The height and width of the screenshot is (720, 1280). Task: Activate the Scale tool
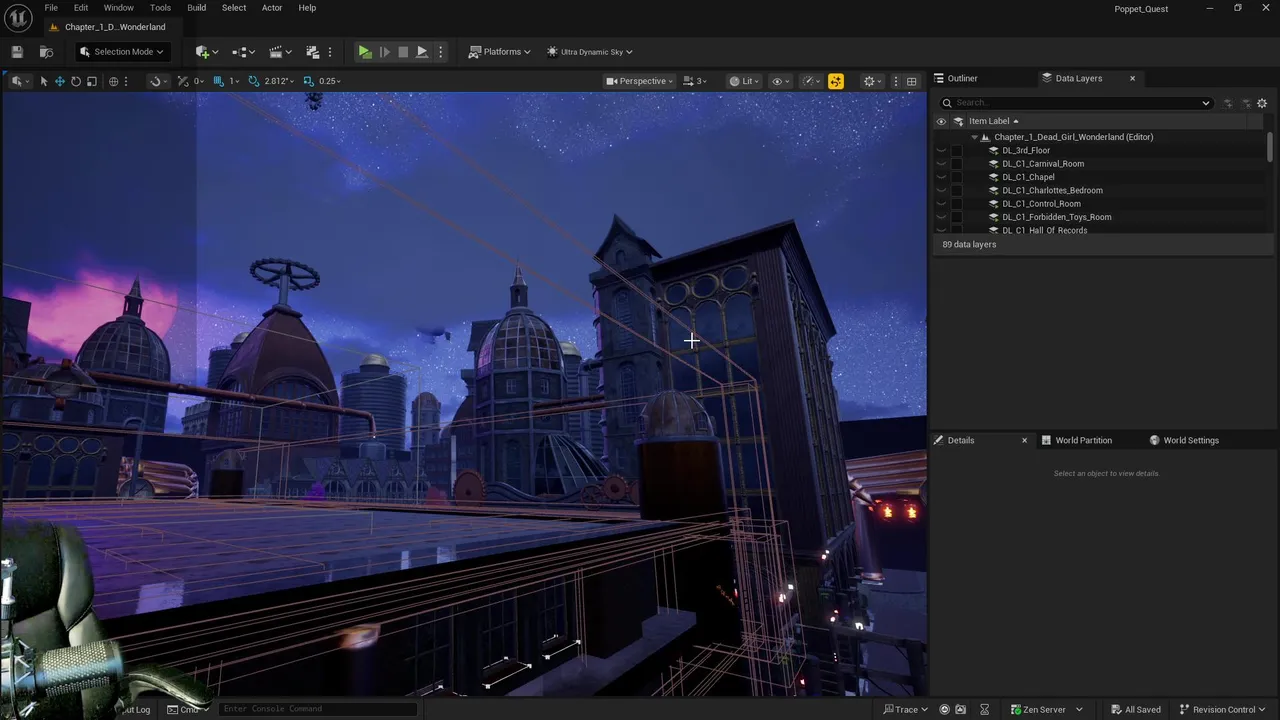pyautogui.click(x=91, y=81)
